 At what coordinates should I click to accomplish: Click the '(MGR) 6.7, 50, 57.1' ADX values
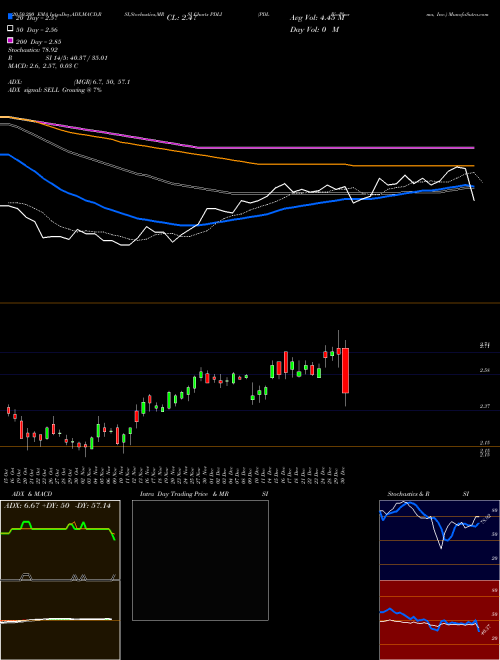102,82
